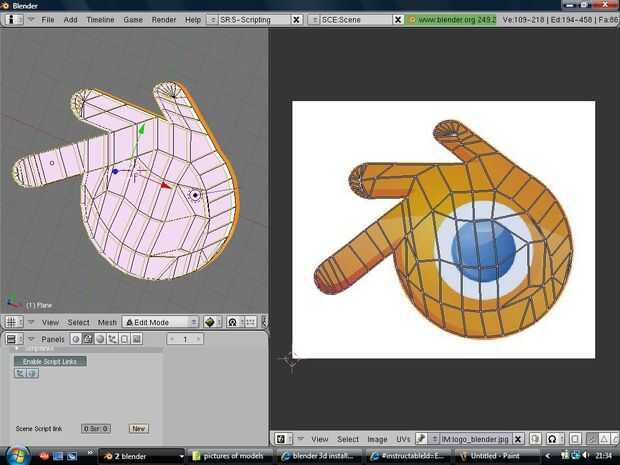This screenshot has height=465, width=620.
Task: Open the 3D viewport View menu
Action: tap(50, 323)
